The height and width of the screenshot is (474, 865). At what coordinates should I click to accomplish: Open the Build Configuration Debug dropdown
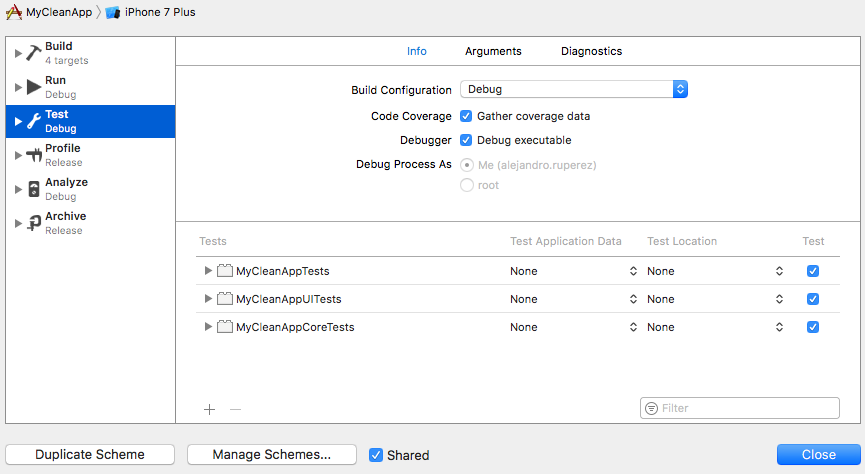(x=574, y=89)
